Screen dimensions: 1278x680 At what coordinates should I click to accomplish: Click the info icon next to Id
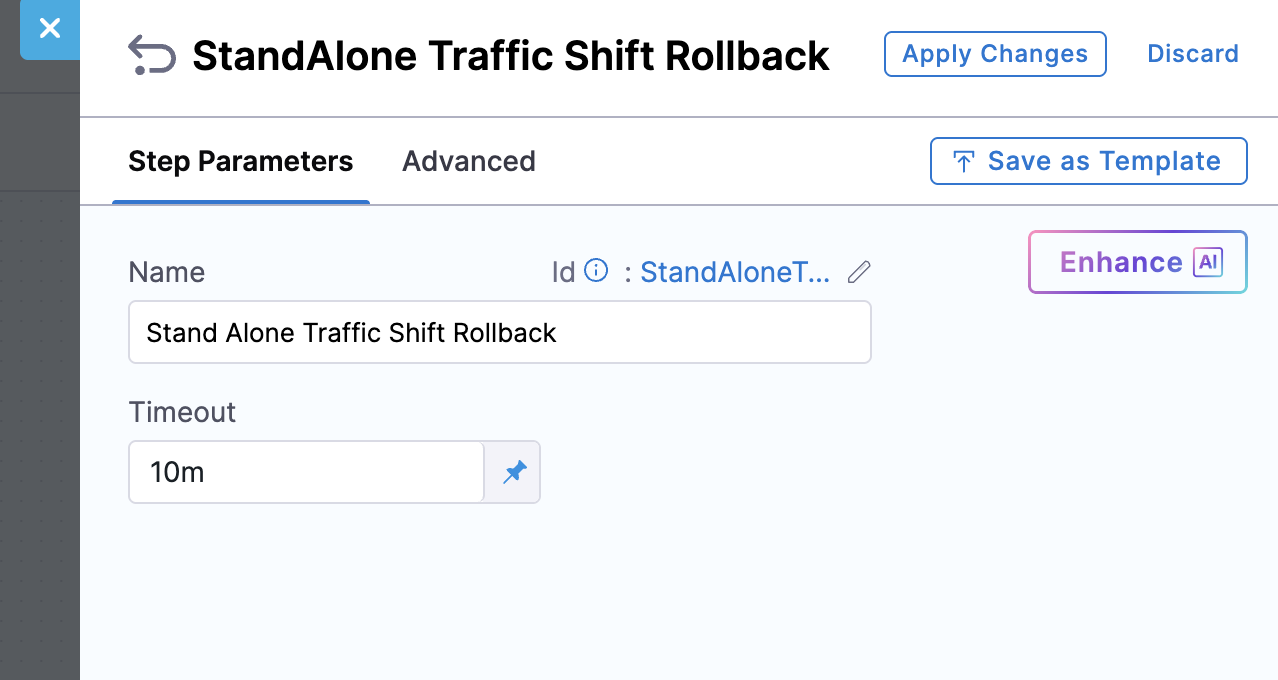tap(596, 271)
